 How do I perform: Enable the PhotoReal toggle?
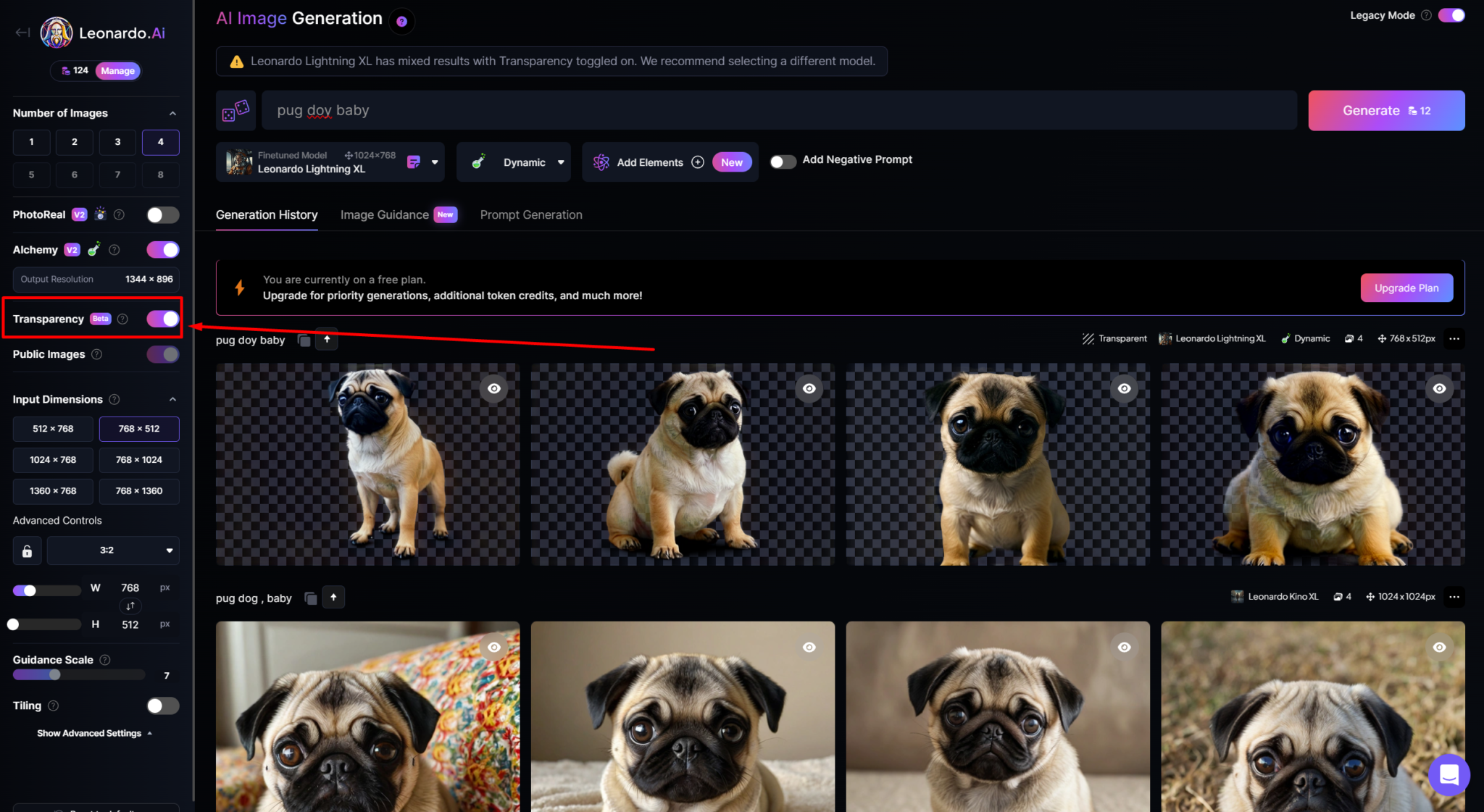pos(162,215)
